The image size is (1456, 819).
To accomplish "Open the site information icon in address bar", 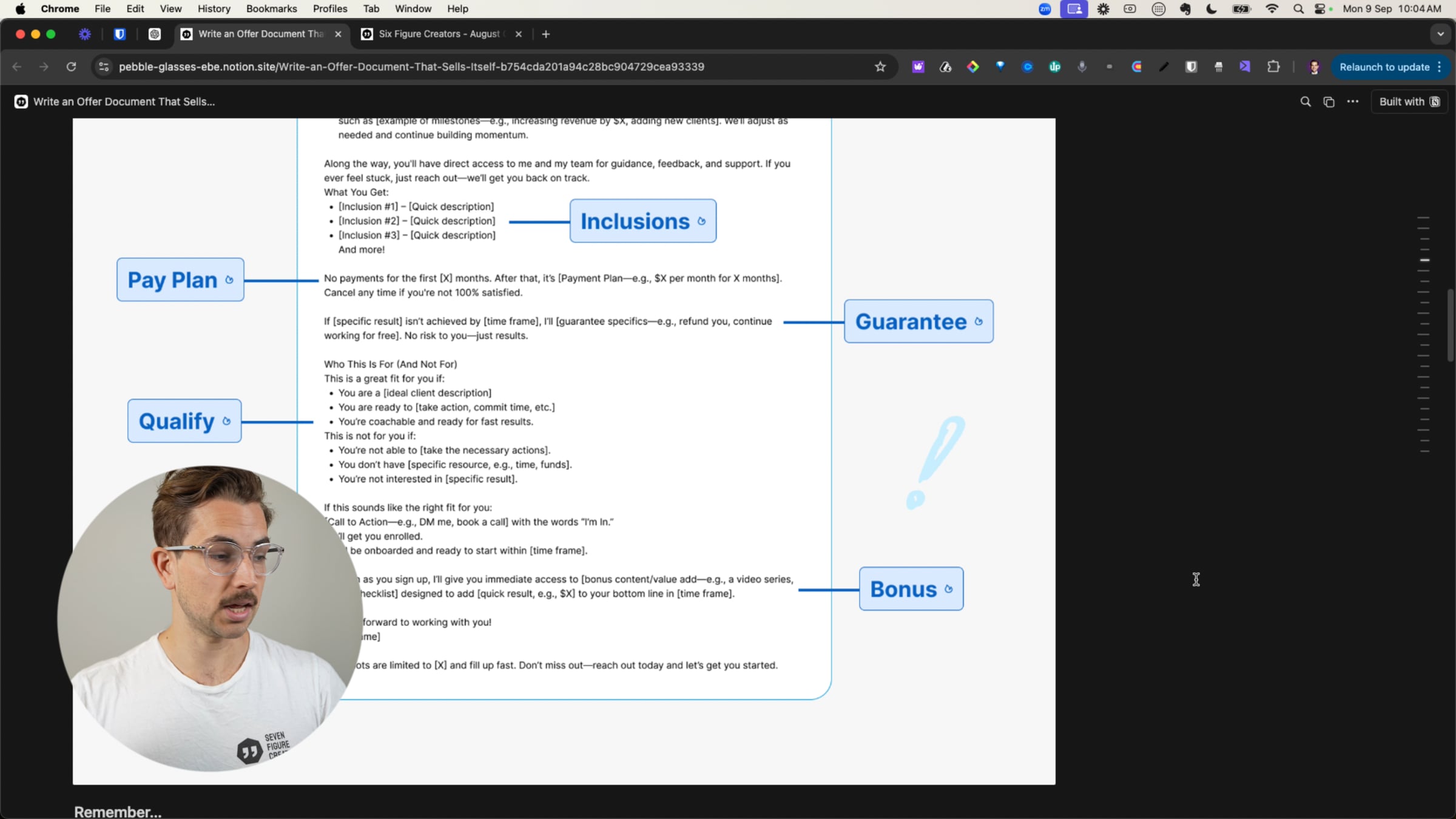I will pos(104,67).
